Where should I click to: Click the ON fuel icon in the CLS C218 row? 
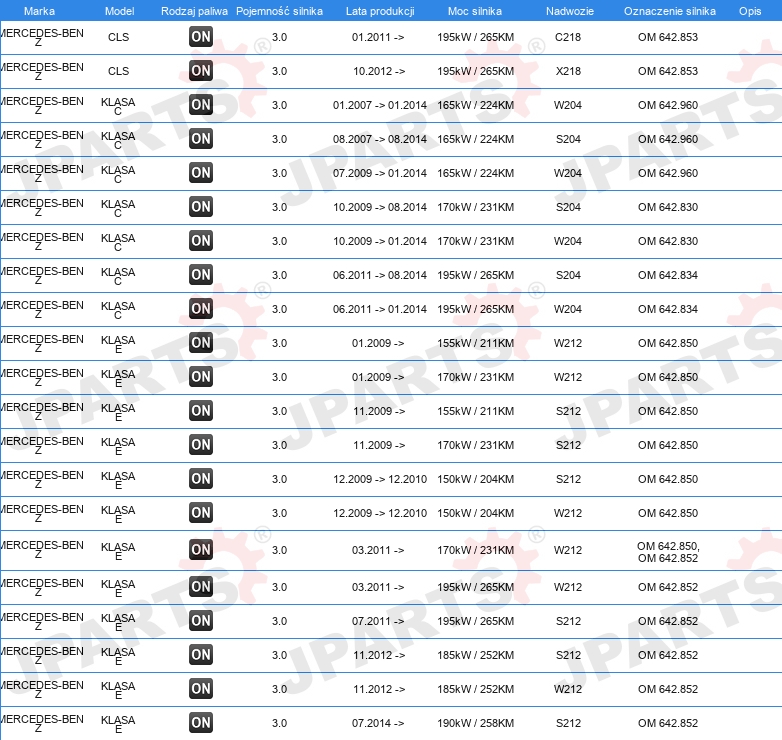201,36
